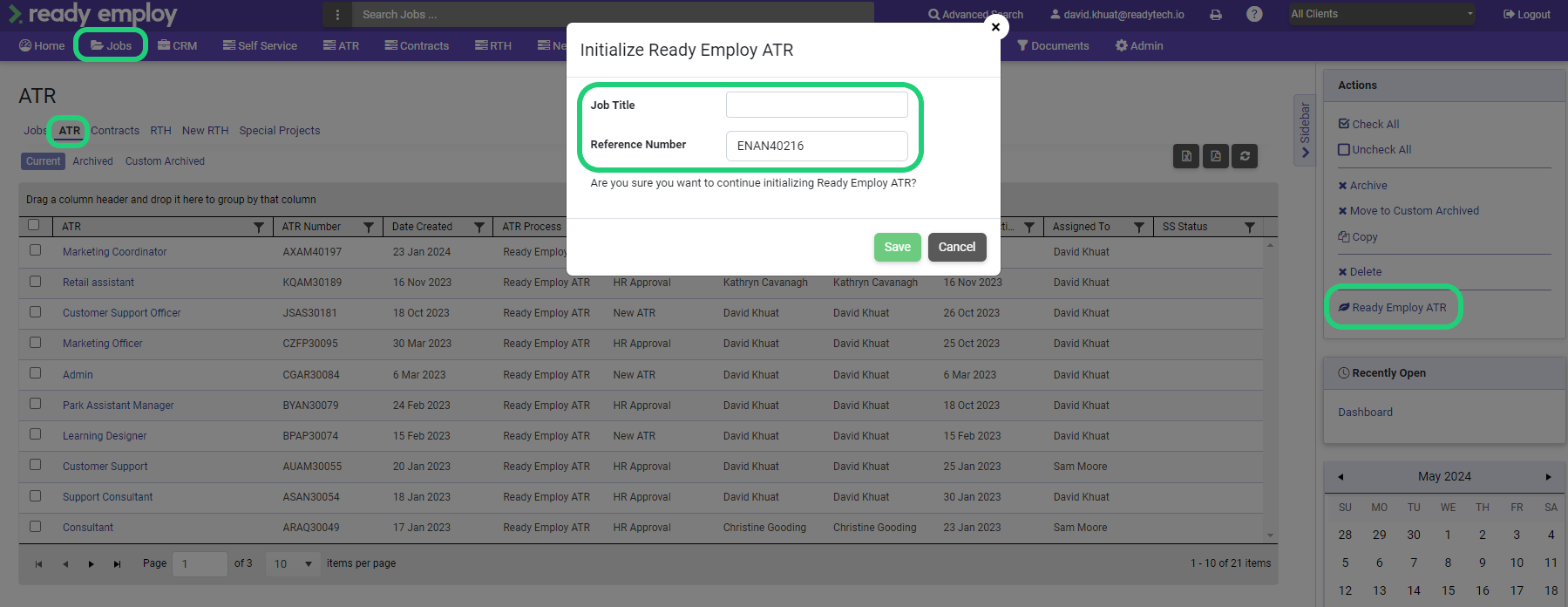Open the Marketing Coordinator ATR
This screenshot has height=607, width=1568.
coord(114,252)
